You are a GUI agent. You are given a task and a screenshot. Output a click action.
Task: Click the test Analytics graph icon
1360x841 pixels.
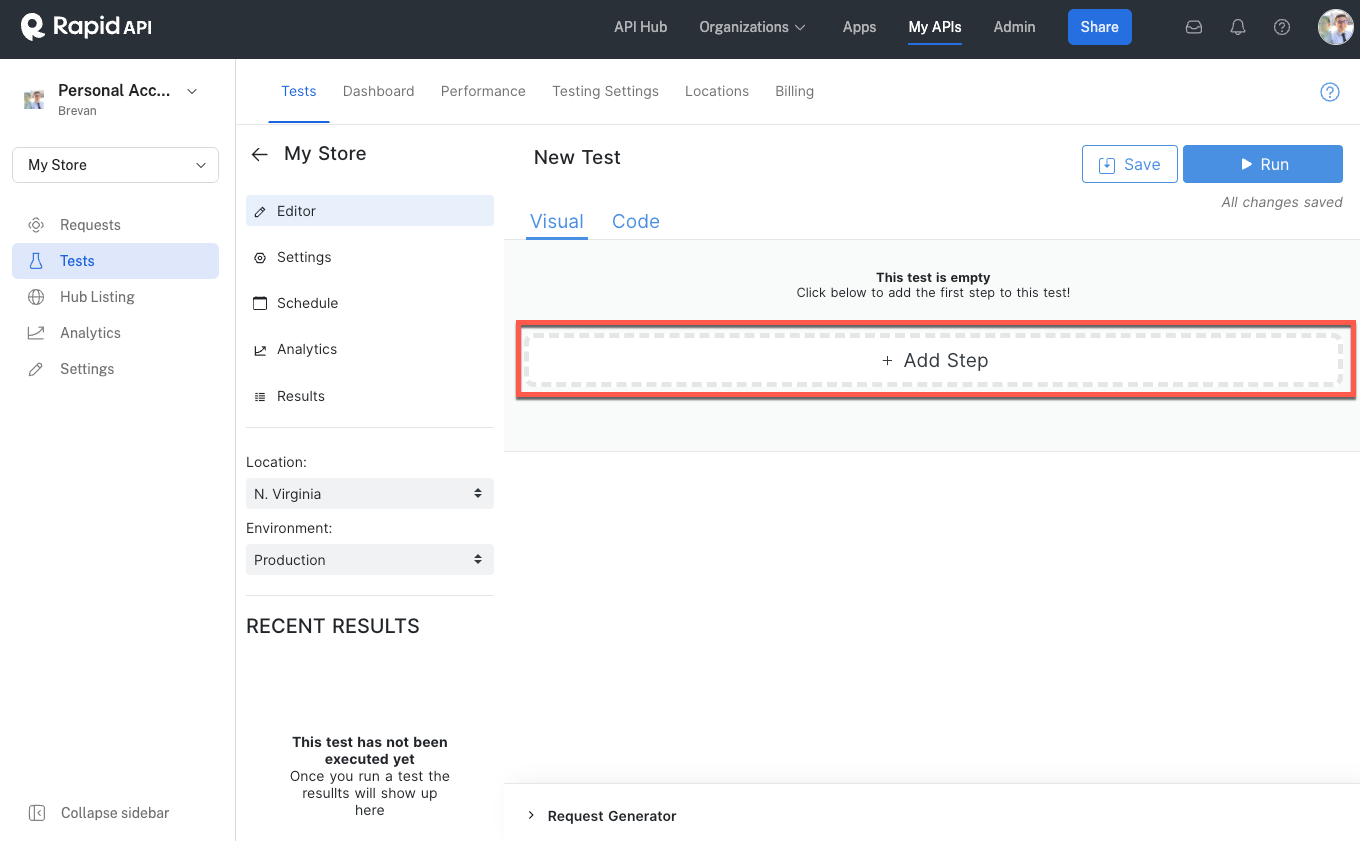260,350
